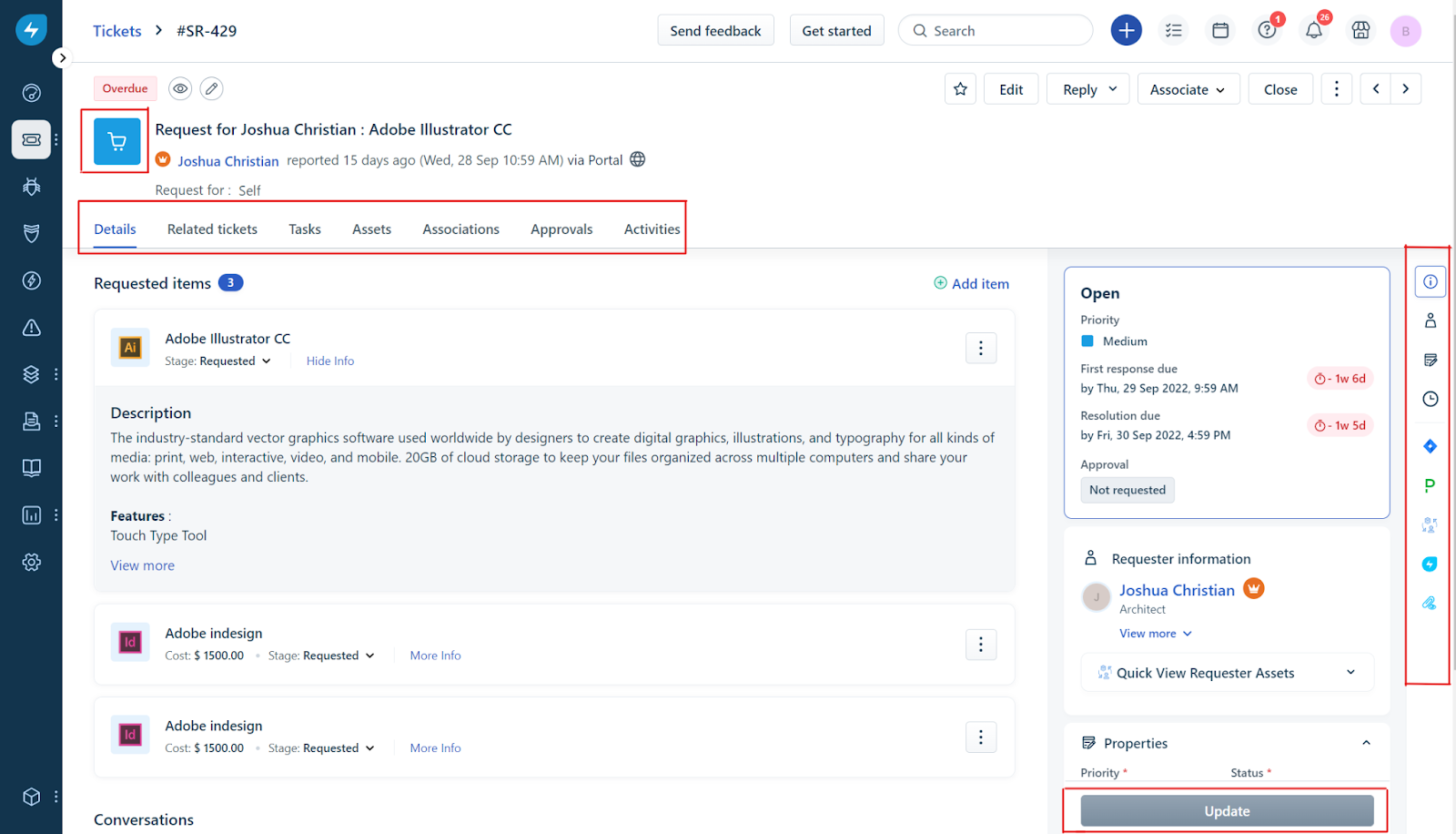Open the help icon with badge

1268,30
